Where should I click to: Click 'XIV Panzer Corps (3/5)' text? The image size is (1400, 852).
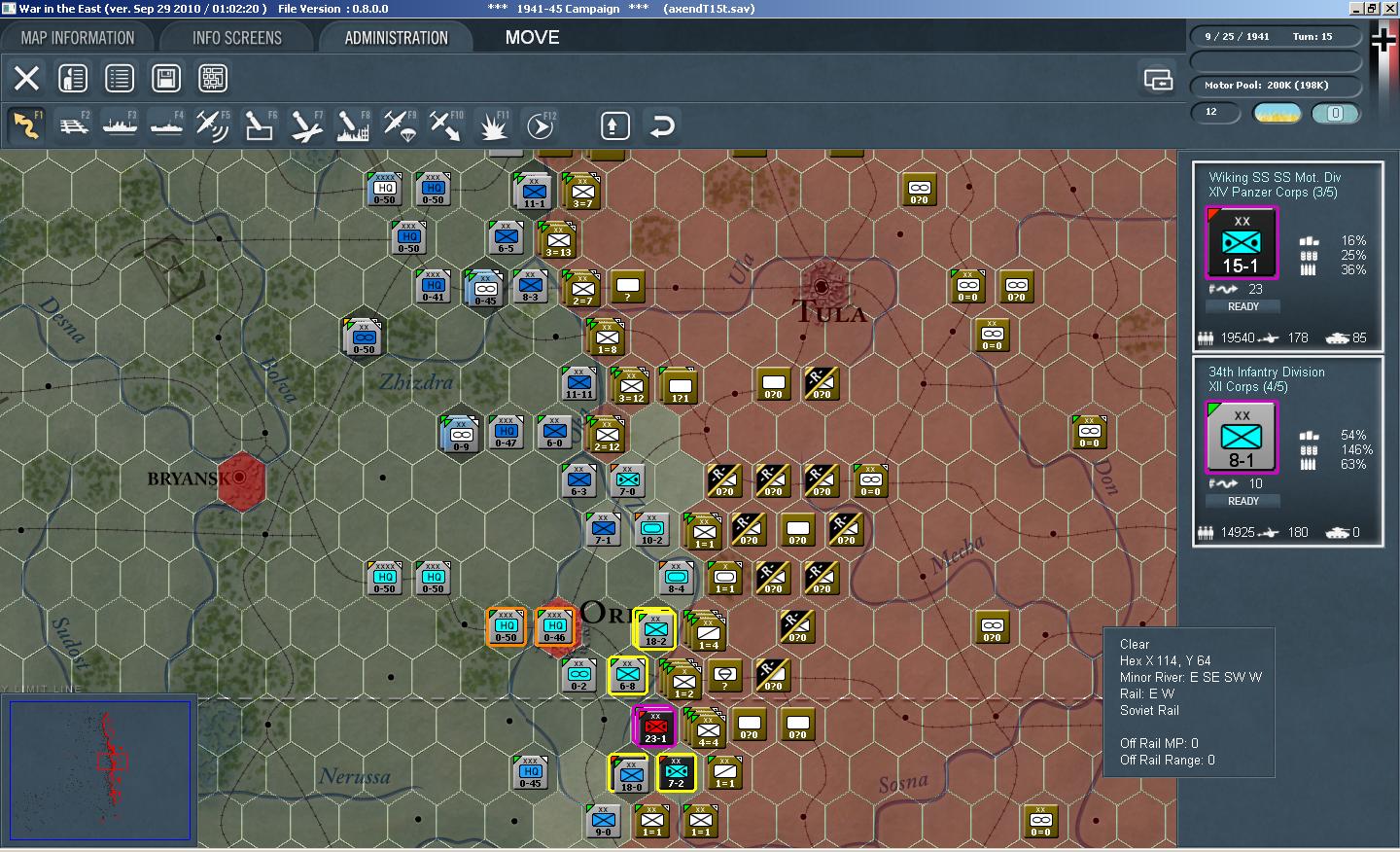click(x=1273, y=193)
